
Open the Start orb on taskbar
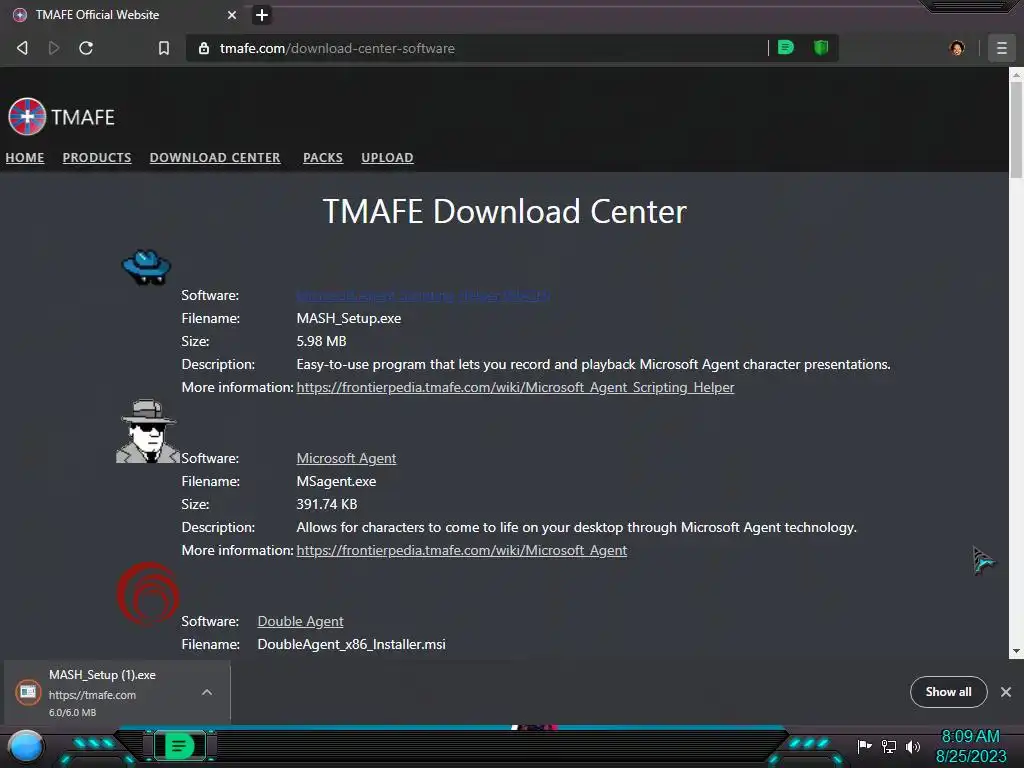(26, 746)
